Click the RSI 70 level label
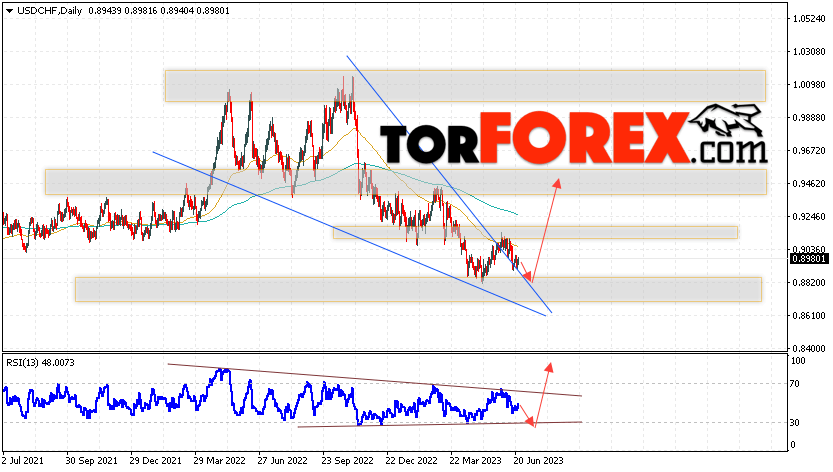 (x=795, y=384)
